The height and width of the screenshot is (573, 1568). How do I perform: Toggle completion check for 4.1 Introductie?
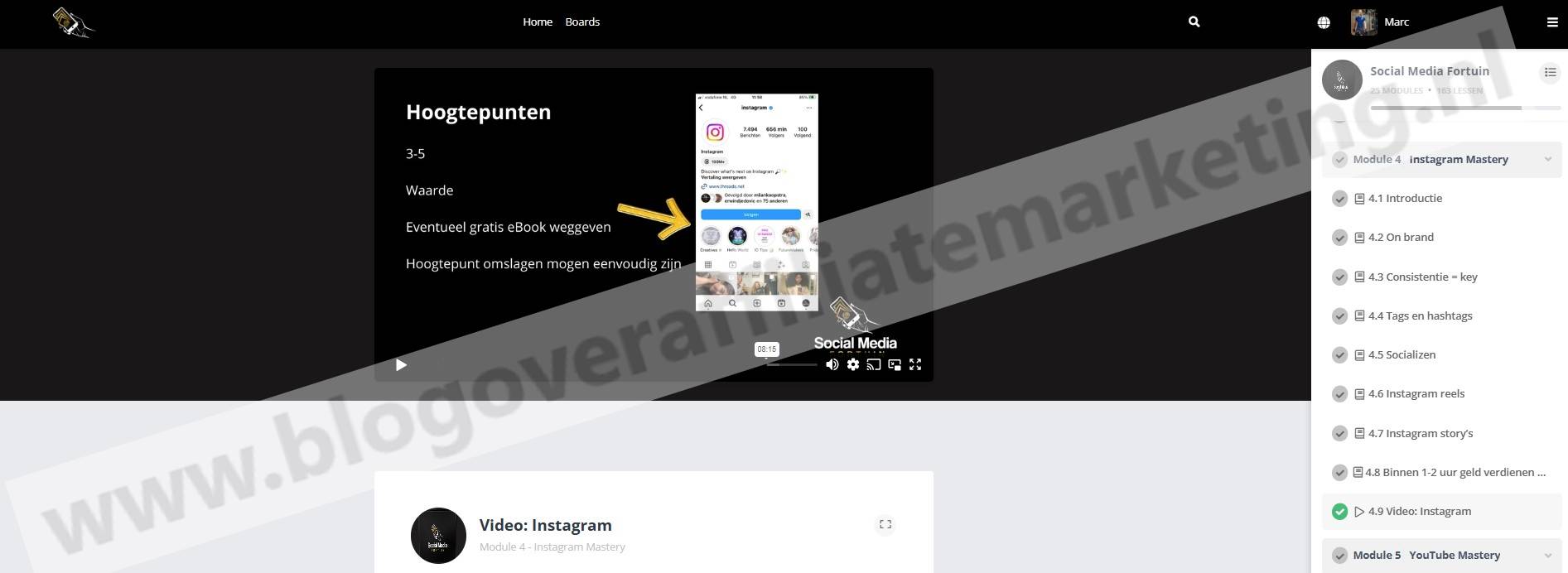click(1339, 199)
